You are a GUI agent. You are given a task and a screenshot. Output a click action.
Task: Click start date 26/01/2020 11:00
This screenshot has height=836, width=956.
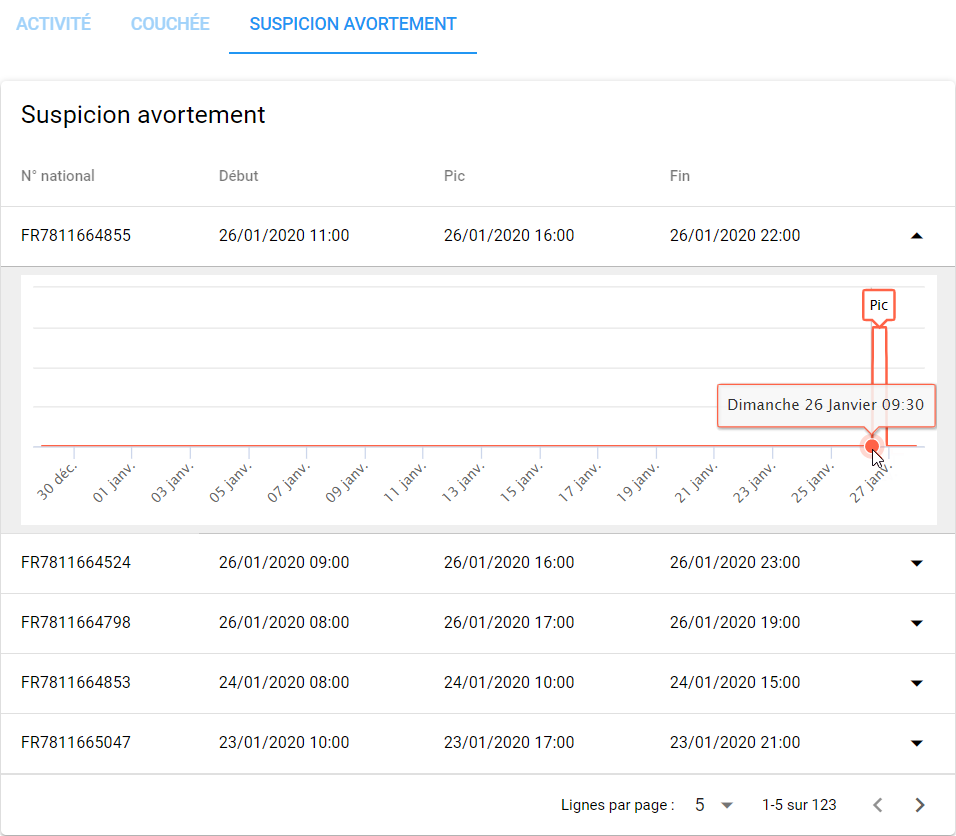pos(284,235)
